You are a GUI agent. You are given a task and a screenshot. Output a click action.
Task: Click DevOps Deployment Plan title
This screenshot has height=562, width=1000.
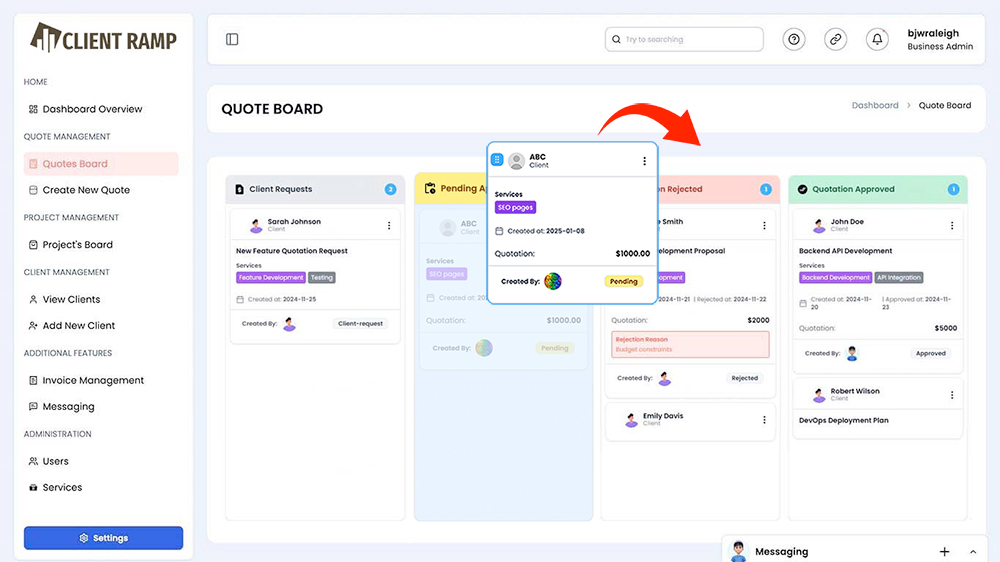843,421
